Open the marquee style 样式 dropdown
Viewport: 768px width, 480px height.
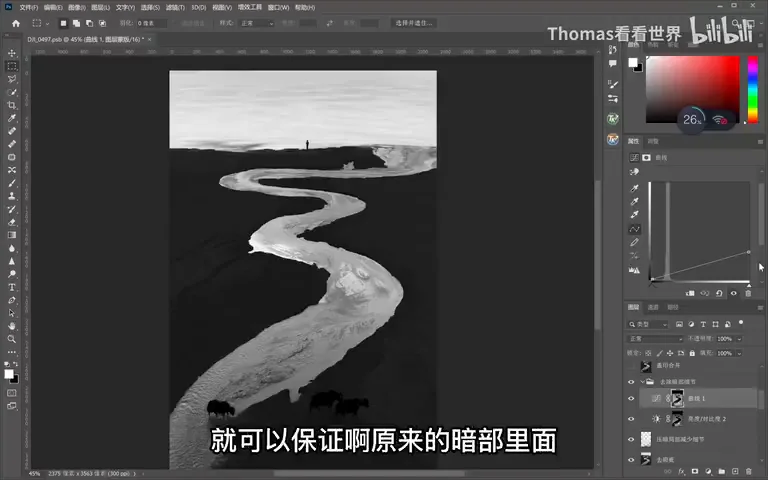pos(257,23)
